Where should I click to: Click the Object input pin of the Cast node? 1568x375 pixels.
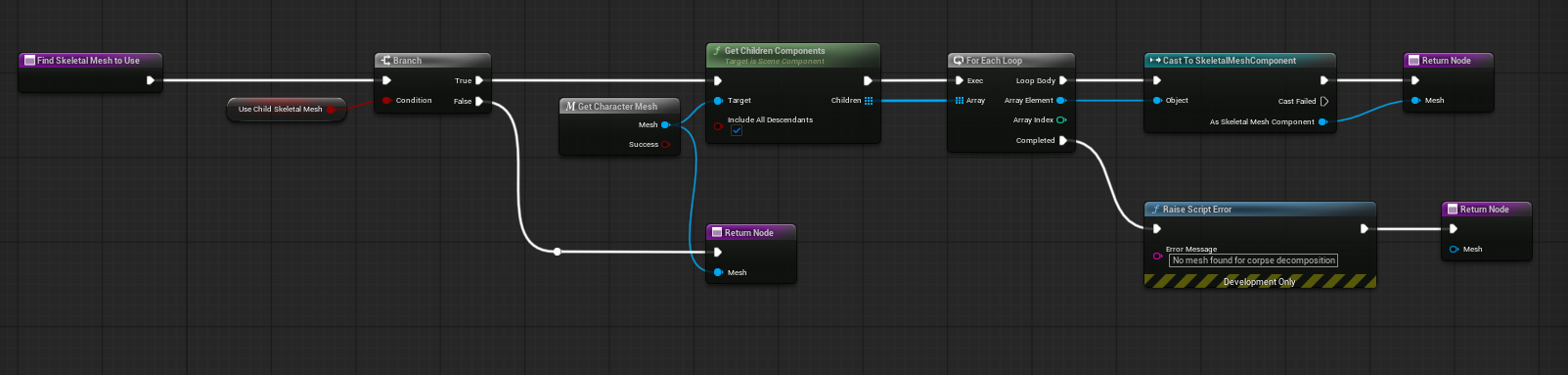[1157, 100]
